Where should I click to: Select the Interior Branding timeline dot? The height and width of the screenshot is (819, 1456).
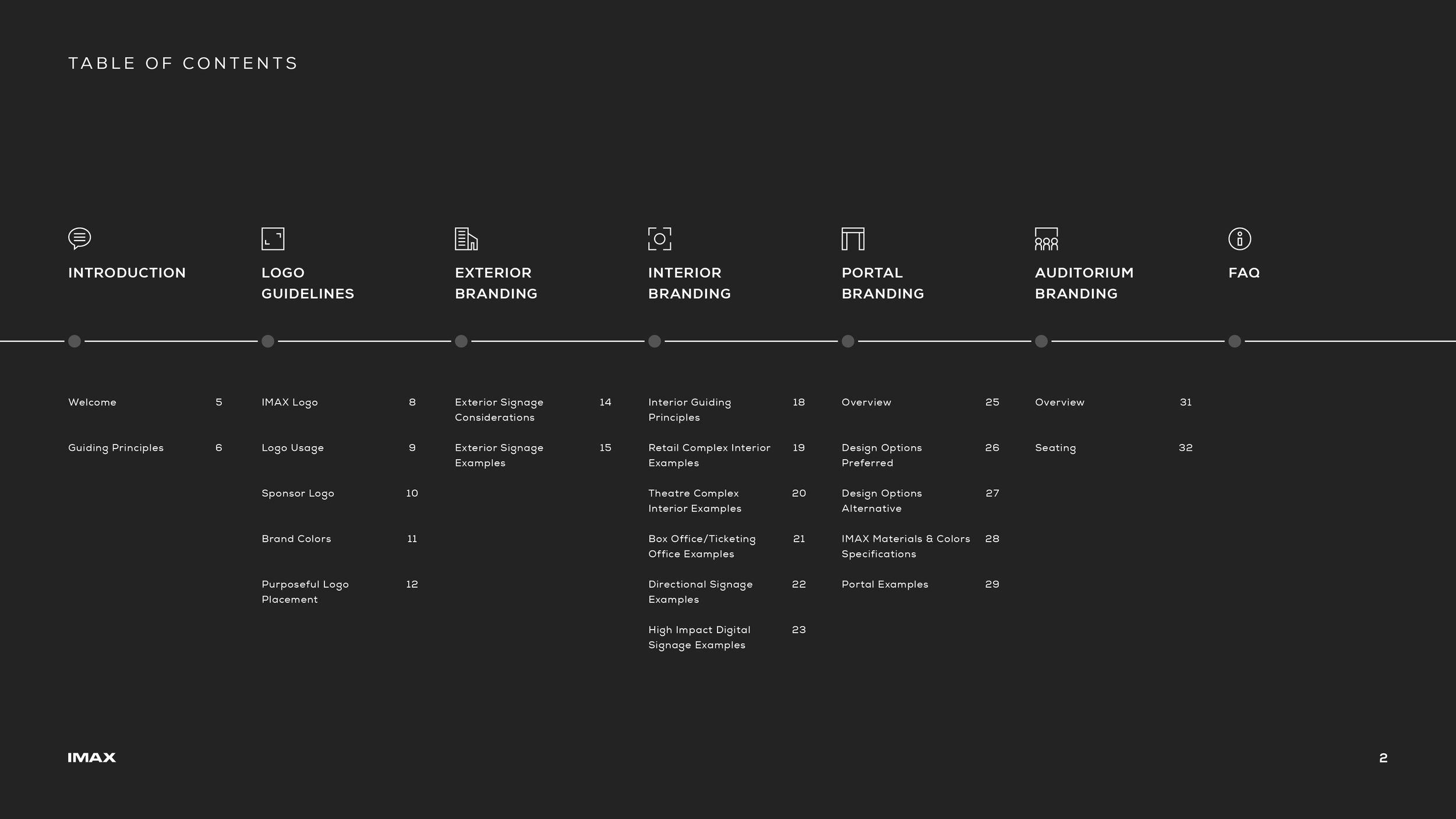(655, 341)
